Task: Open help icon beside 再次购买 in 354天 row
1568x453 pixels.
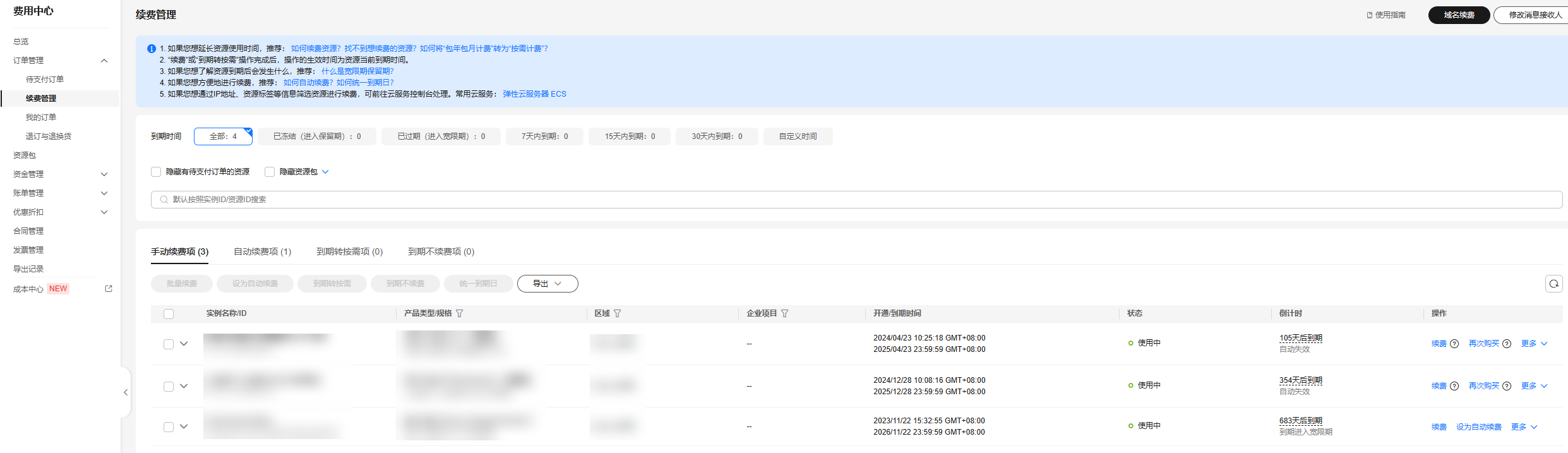Action: (x=1507, y=386)
